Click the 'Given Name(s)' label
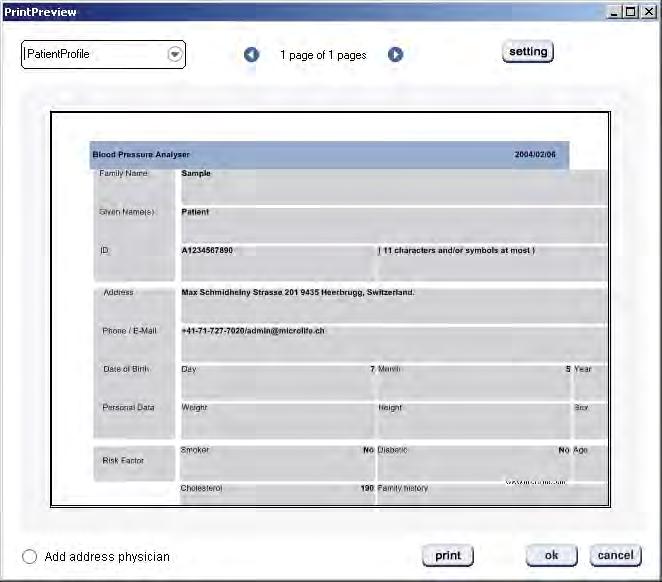This screenshot has width=662, height=582. coord(127,212)
